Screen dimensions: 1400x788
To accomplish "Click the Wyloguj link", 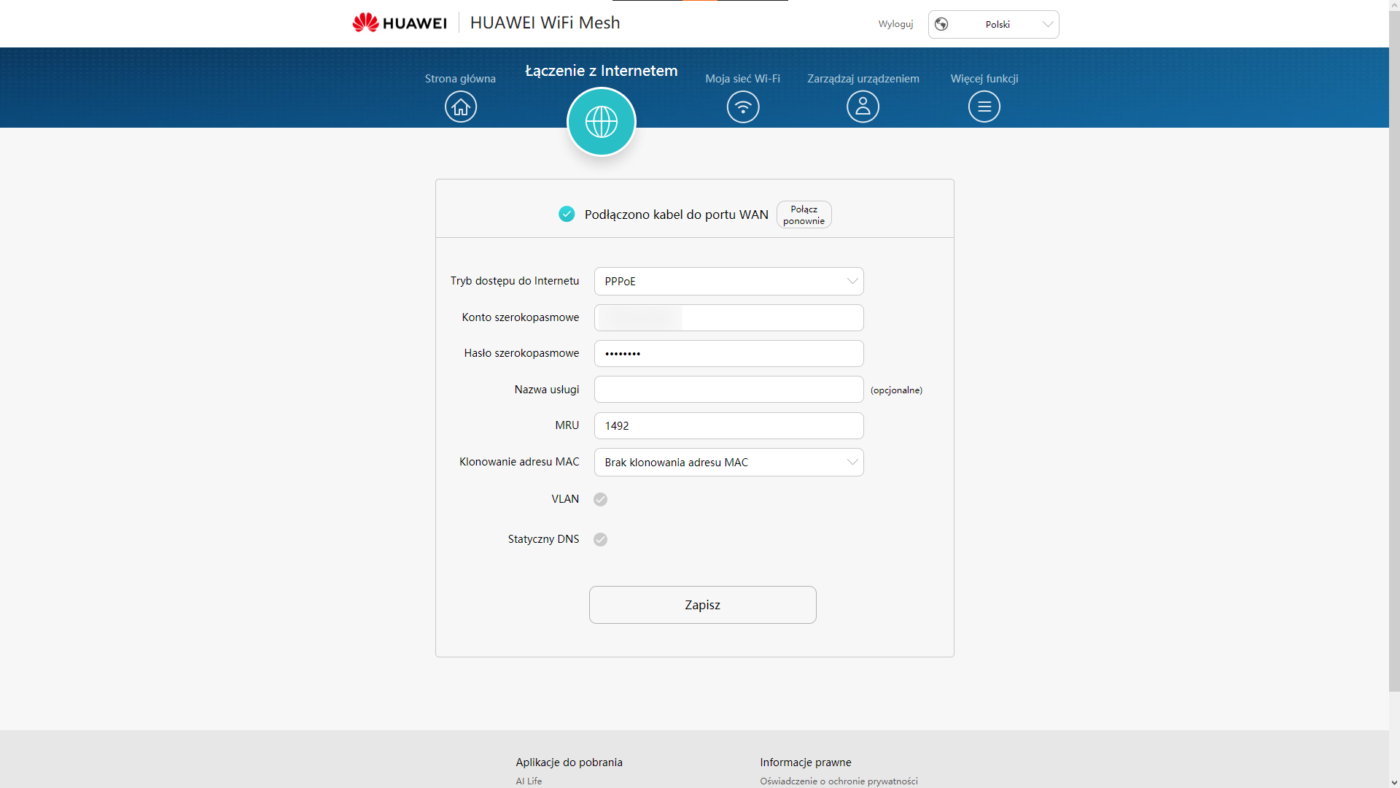I will pos(895,24).
